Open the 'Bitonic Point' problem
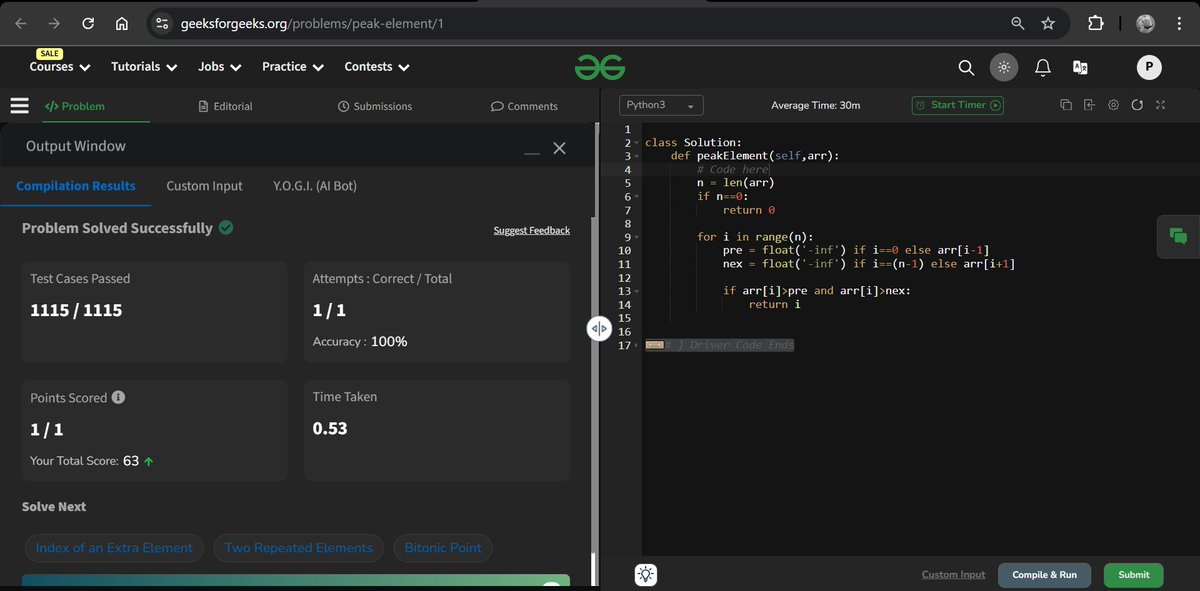 click(x=443, y=548)
